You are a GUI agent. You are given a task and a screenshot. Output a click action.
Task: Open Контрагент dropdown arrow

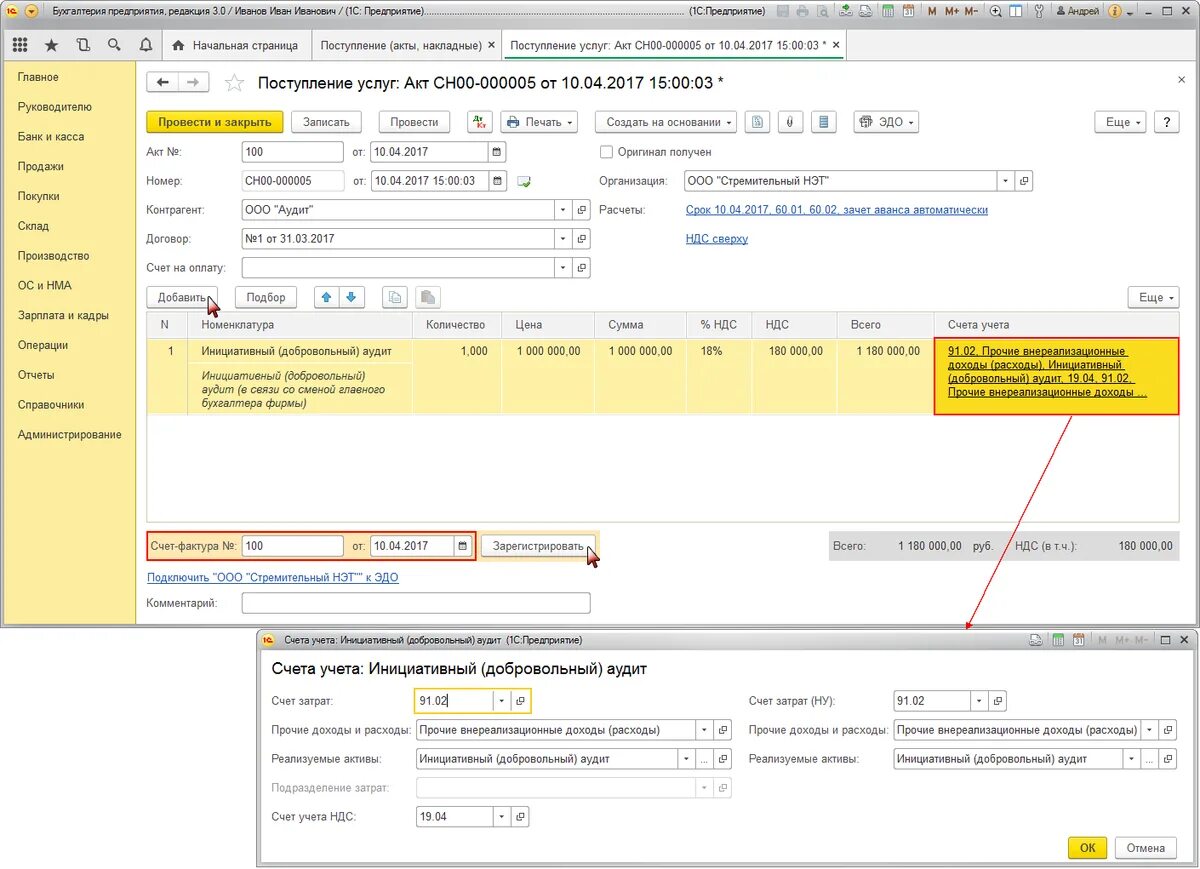point(564,210)
